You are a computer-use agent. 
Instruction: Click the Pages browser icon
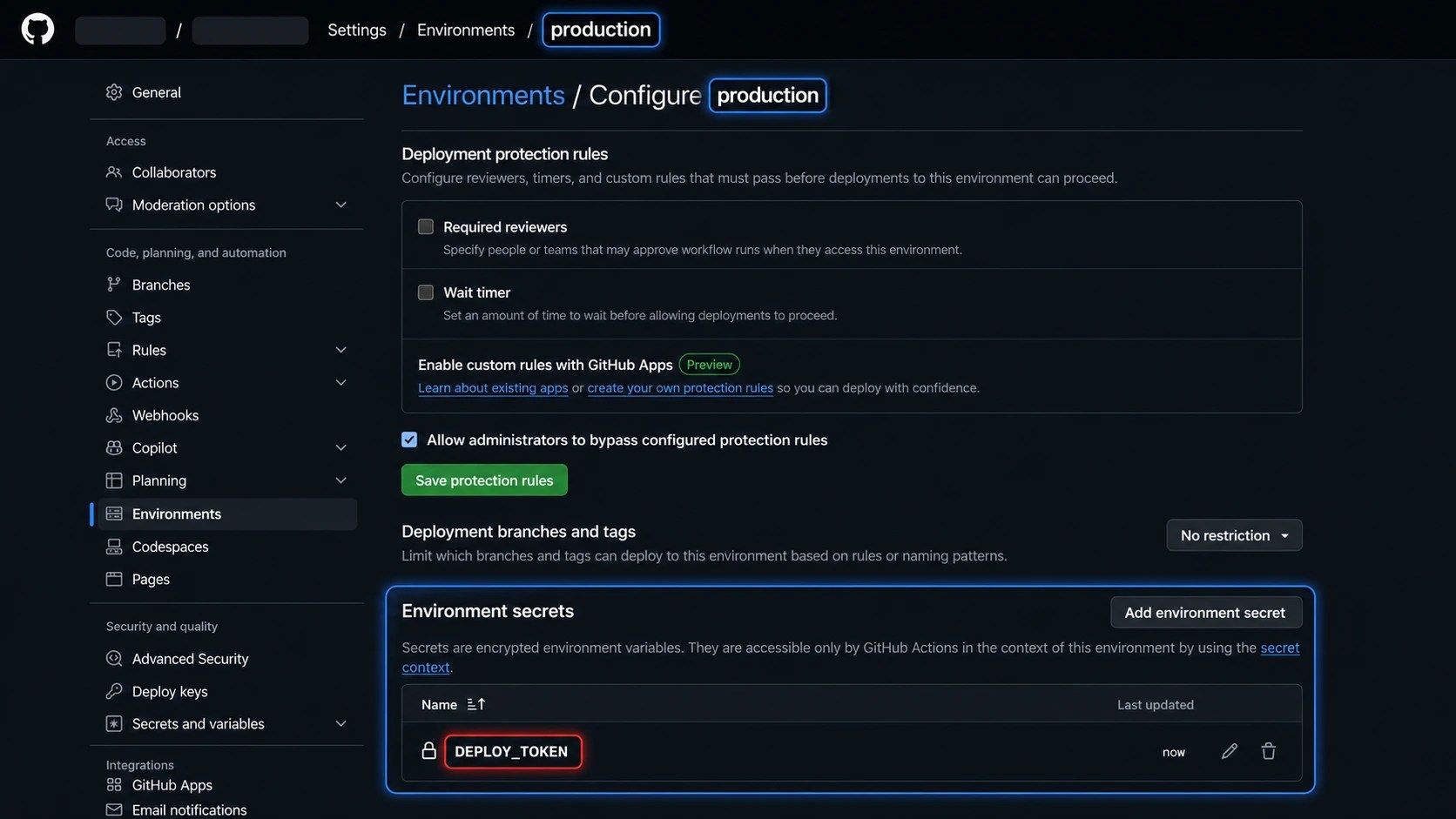(114, 579)
